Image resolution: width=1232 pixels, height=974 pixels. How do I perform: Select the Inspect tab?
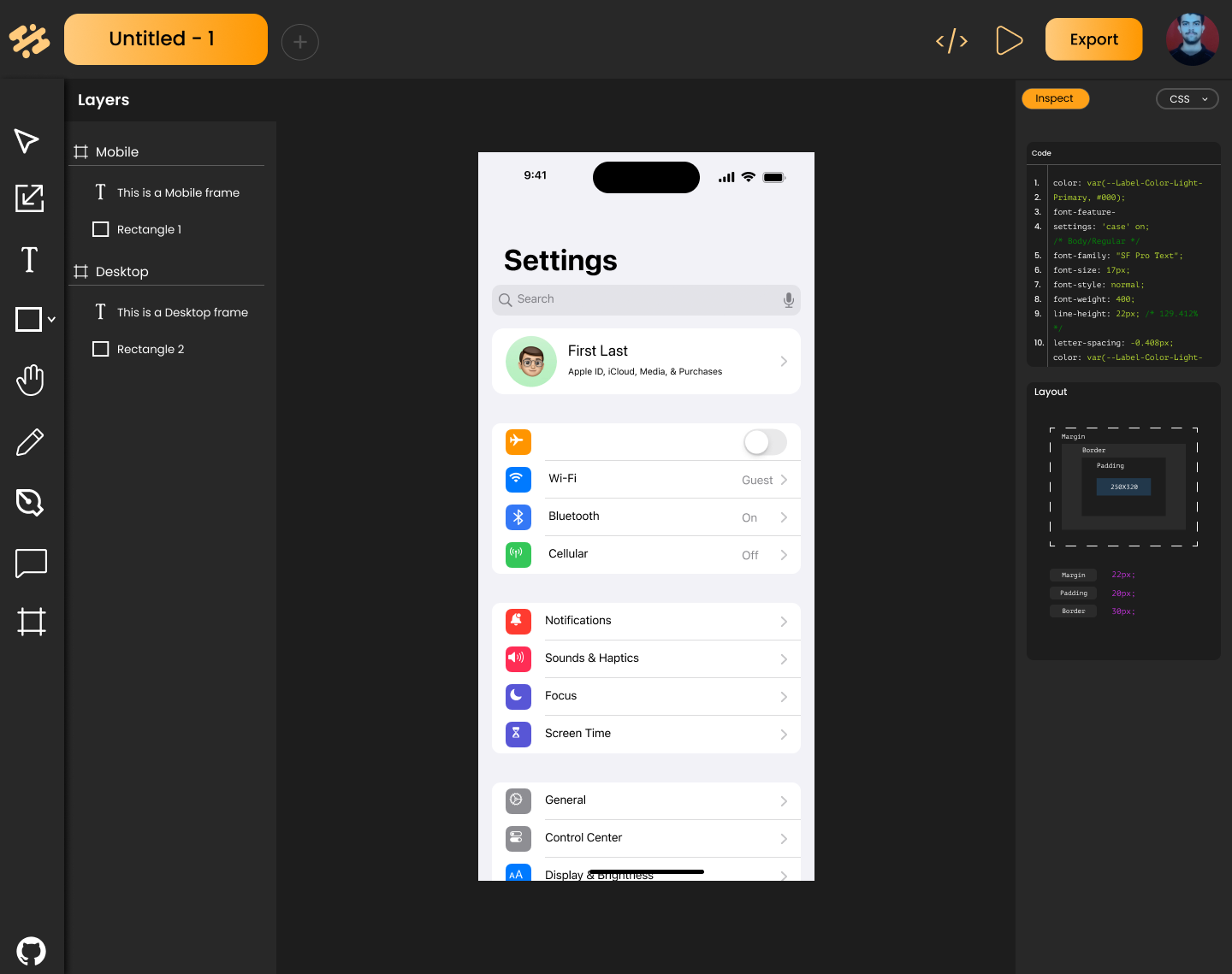[x=1055, y=98]
